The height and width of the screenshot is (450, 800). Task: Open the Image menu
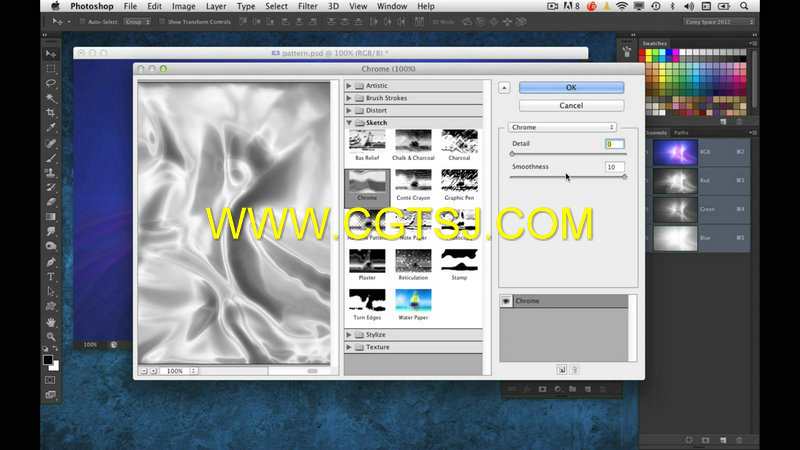[184, 6]
